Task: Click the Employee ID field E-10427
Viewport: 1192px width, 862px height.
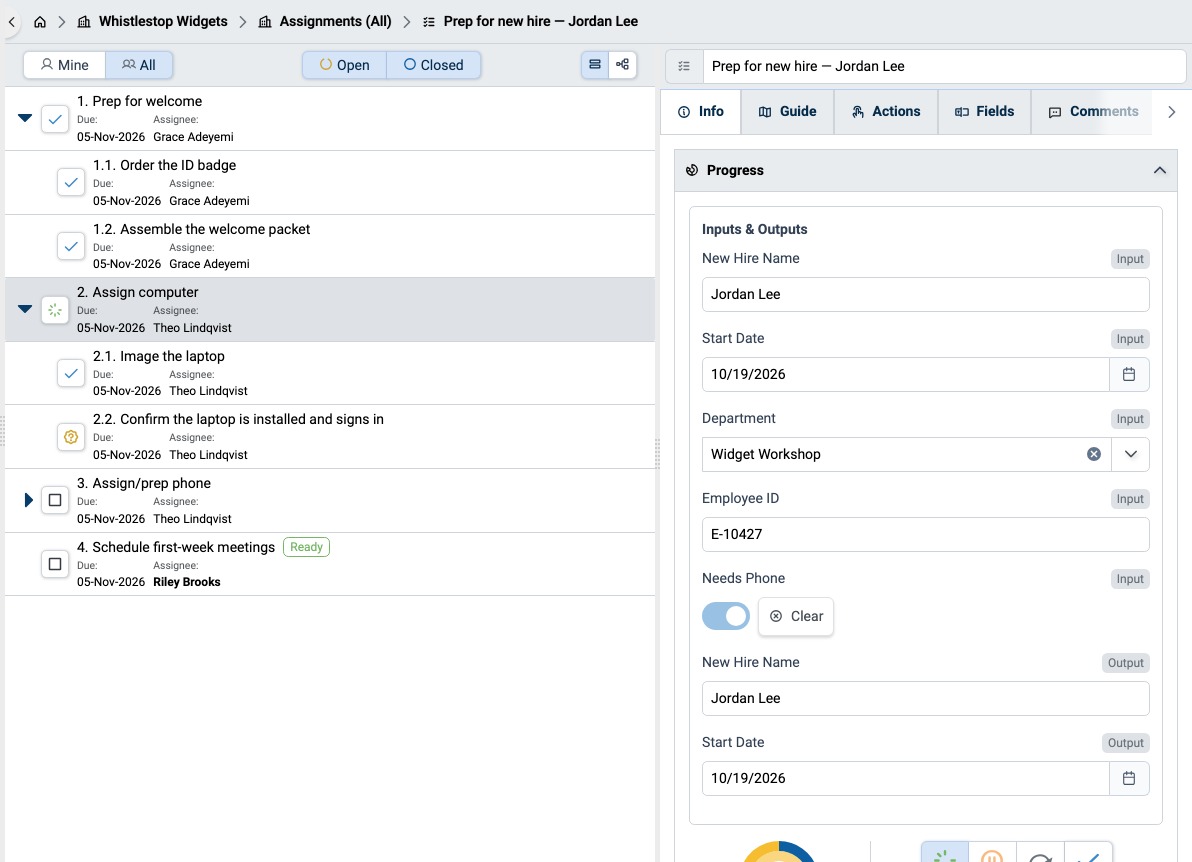Action: (x=925, y=534)
